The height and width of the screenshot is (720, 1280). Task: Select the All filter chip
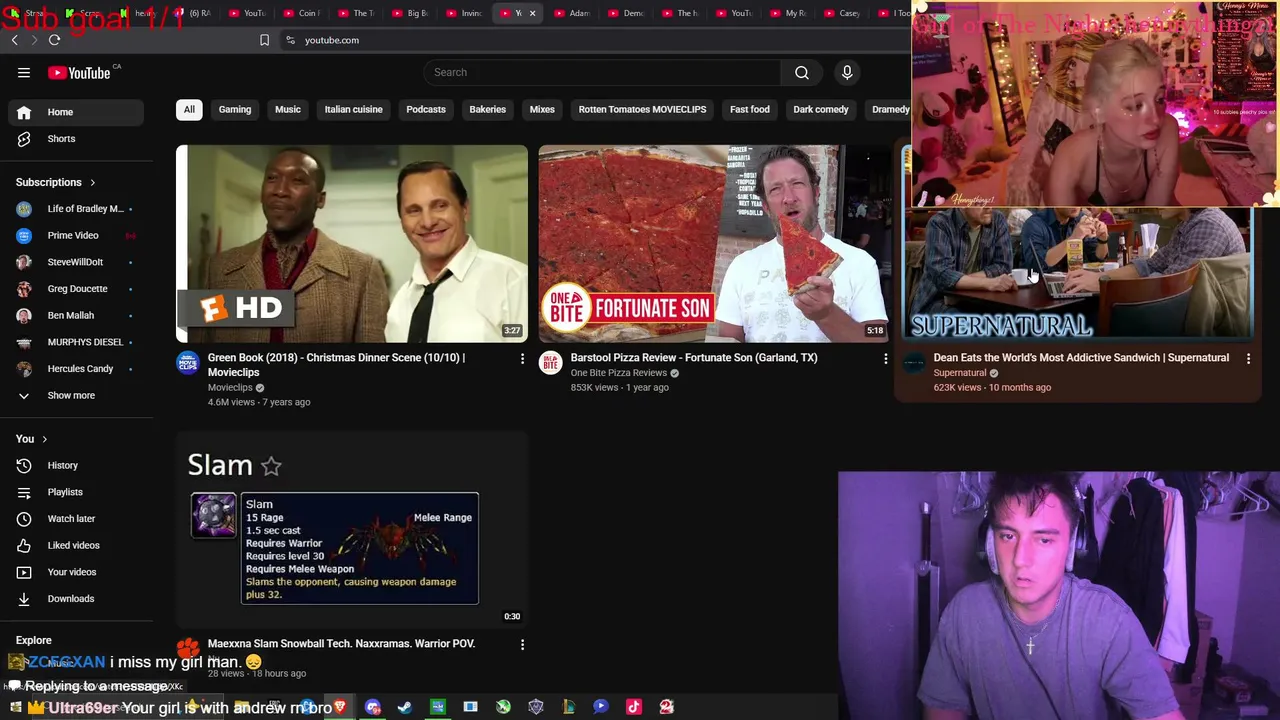click(189, 109)
